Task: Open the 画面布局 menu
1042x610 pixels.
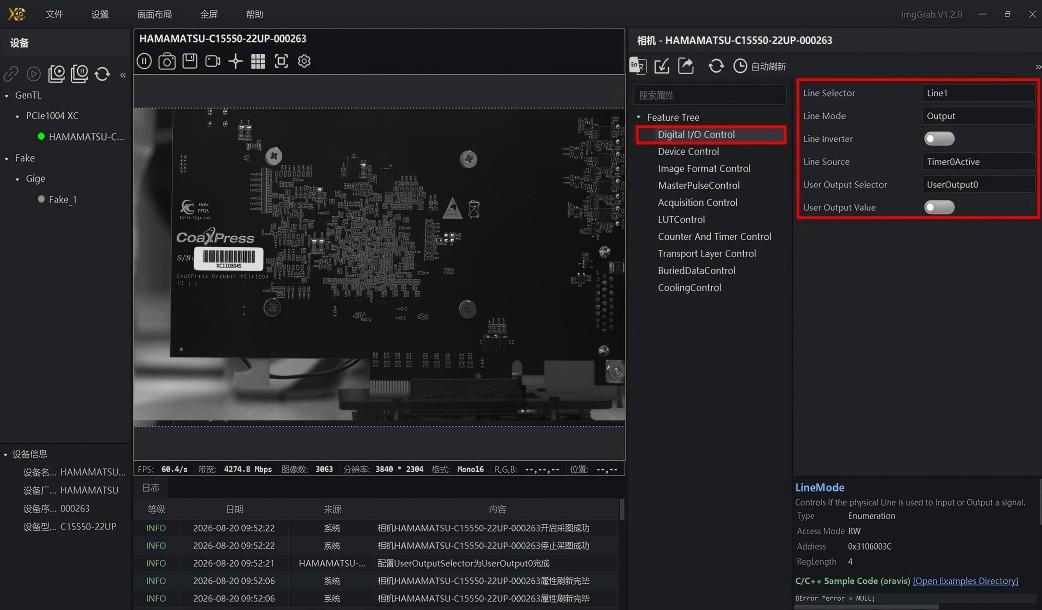Action: [x=154, y=14]
